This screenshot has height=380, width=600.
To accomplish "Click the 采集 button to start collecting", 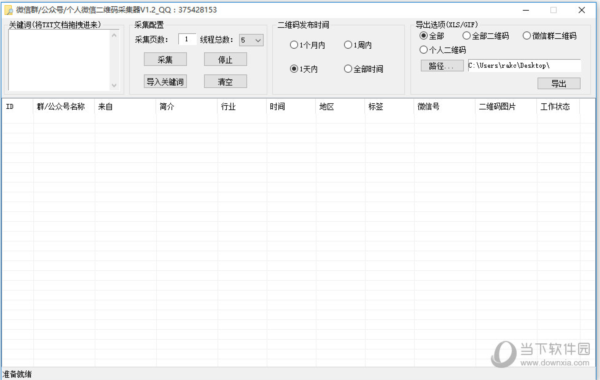I will coord(165,59).
